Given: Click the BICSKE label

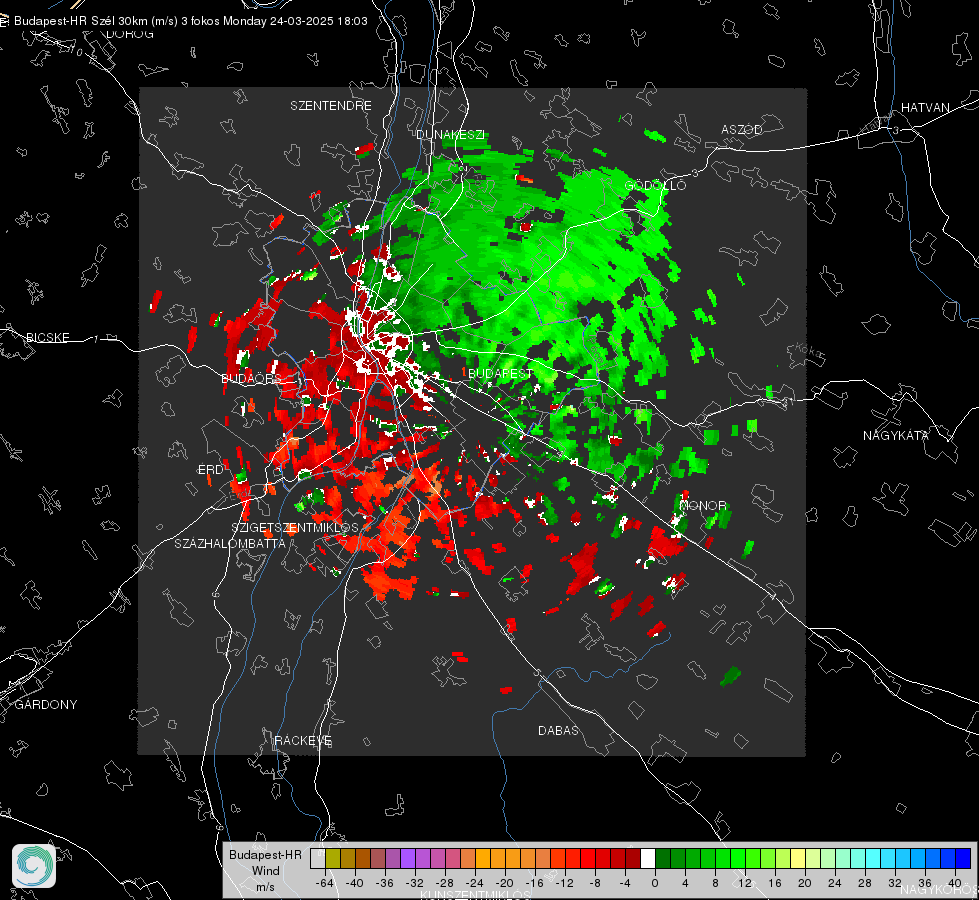Looking at the screenshot, I should coord(48,337).
